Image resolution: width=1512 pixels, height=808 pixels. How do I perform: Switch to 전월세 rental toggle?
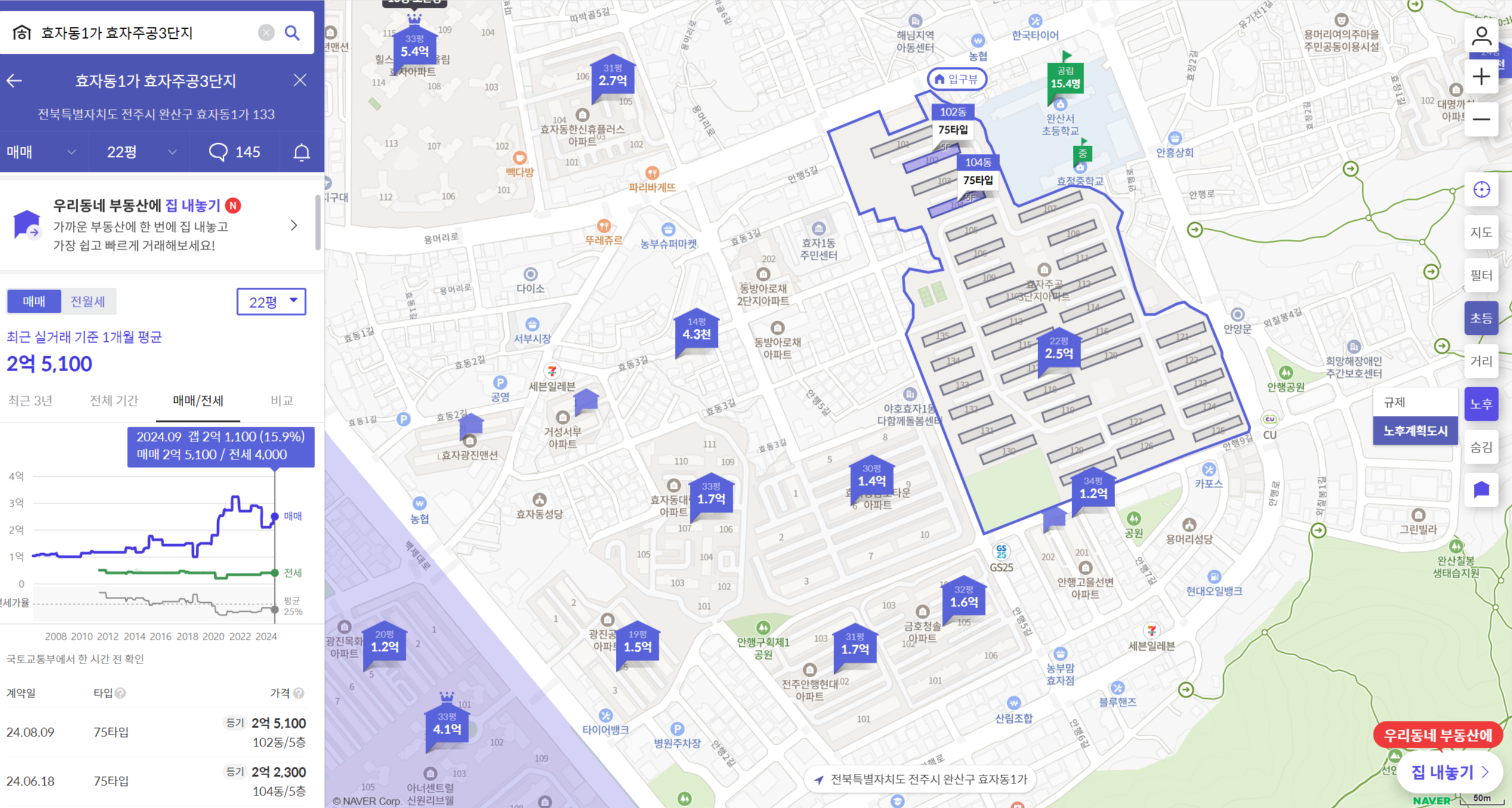[x=88, y=301]
